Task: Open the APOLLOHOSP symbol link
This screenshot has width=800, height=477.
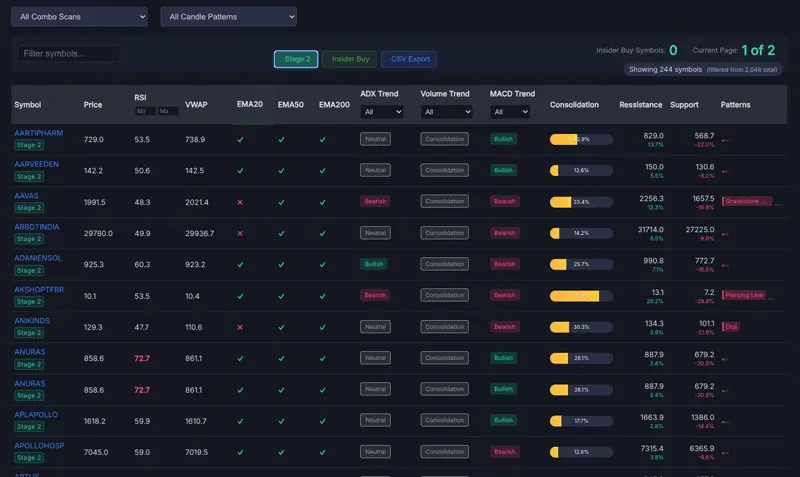Action: (39, 446)
